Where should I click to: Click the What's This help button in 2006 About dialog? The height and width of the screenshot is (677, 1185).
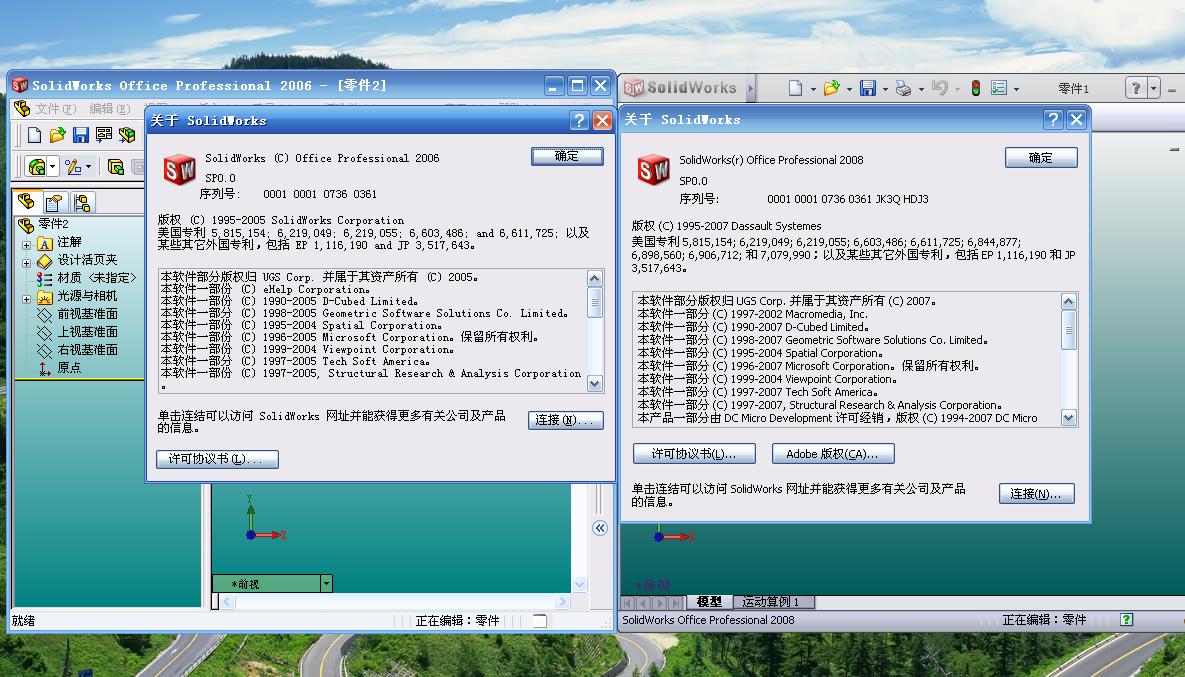coord(579,120)
